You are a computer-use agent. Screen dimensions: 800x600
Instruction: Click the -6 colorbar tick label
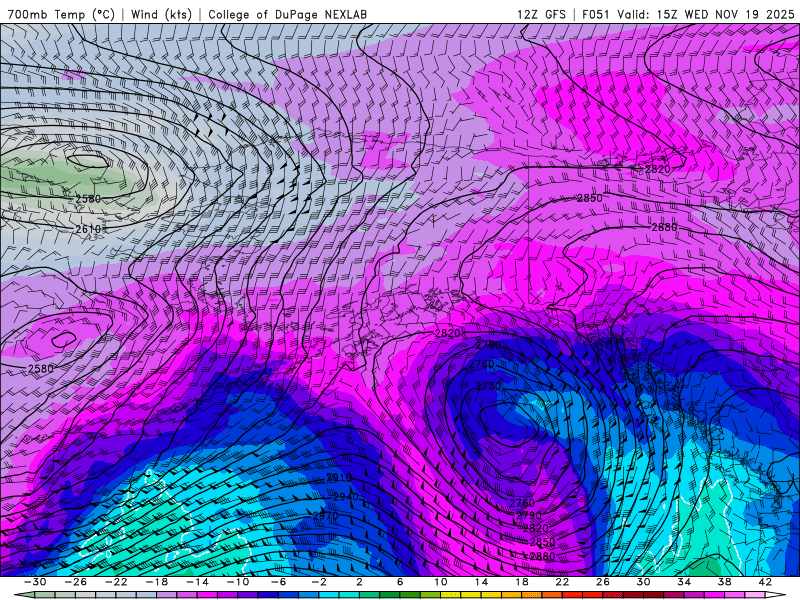coord(278,582)
